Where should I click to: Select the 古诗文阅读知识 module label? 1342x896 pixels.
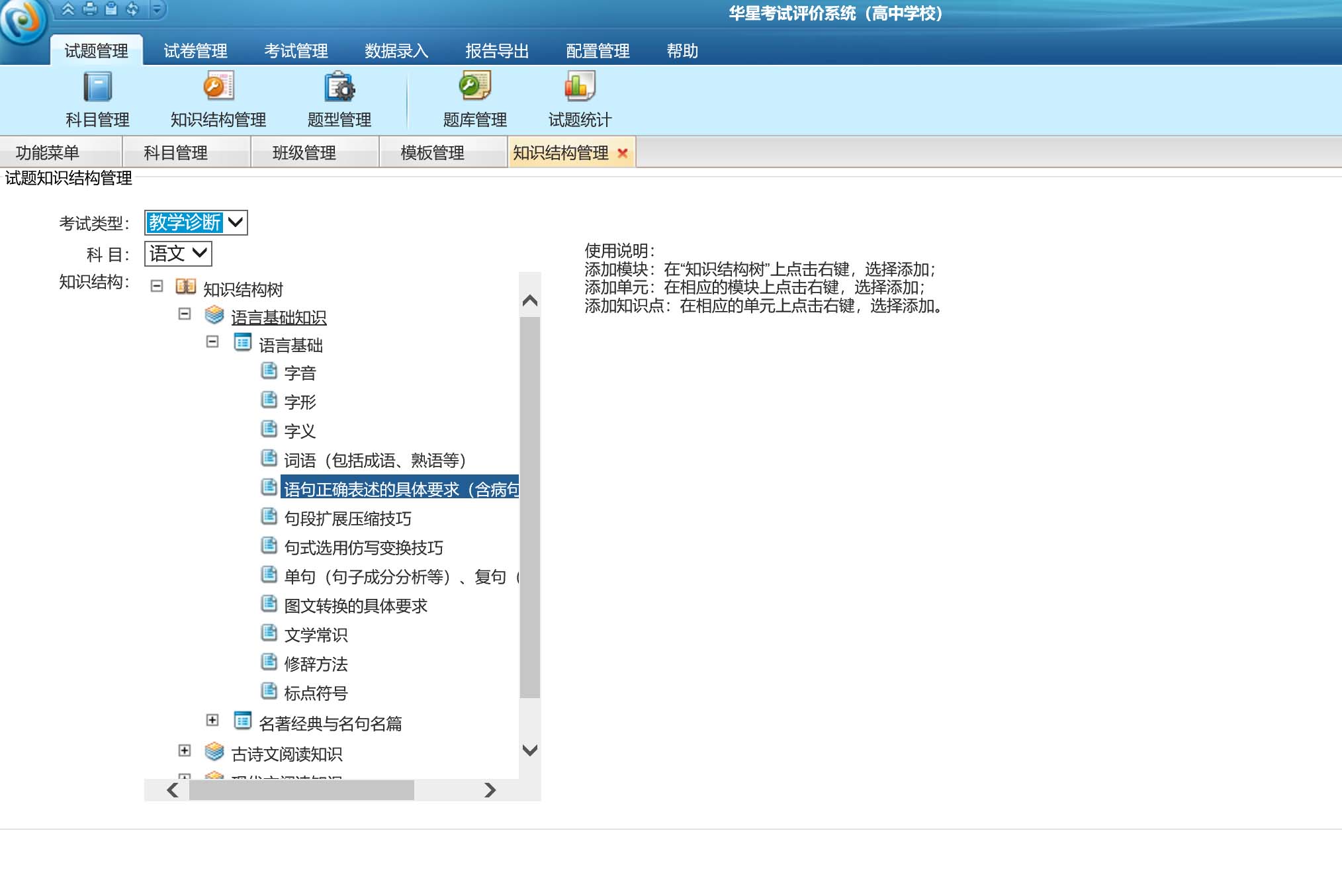[x=287, y=754]
